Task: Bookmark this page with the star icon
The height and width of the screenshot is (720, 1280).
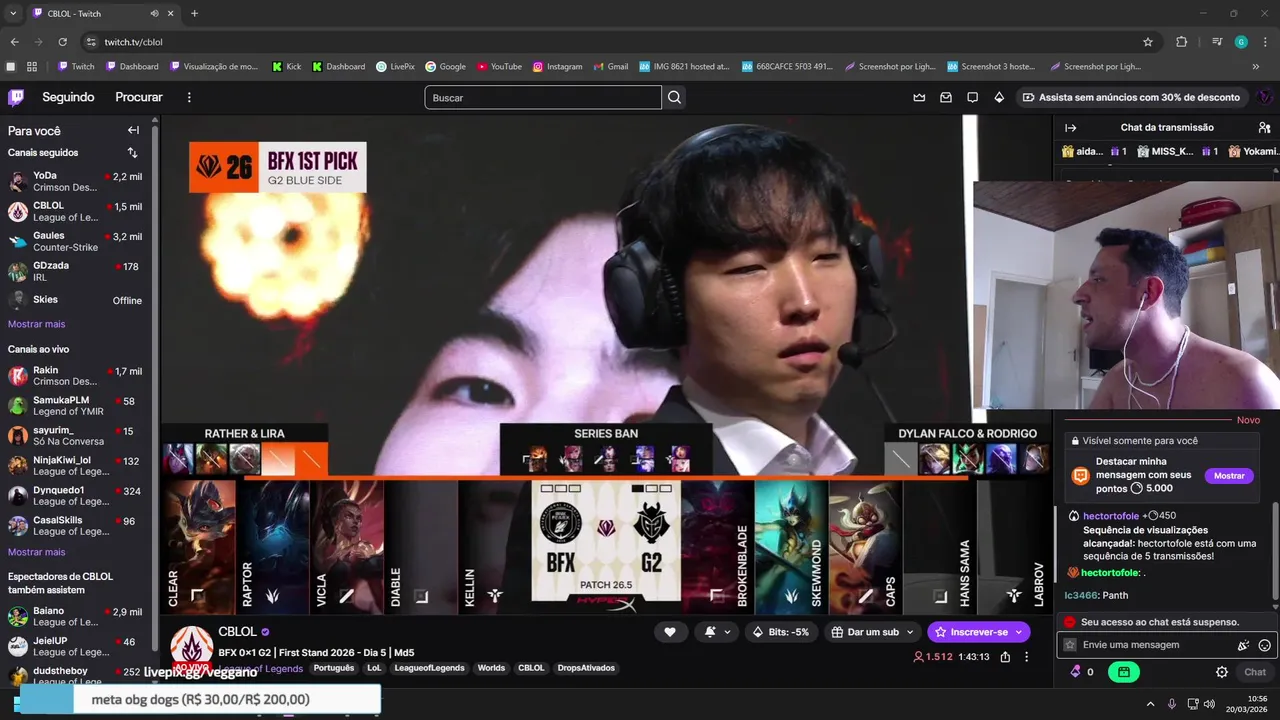Action: (x=1148, y=42)
